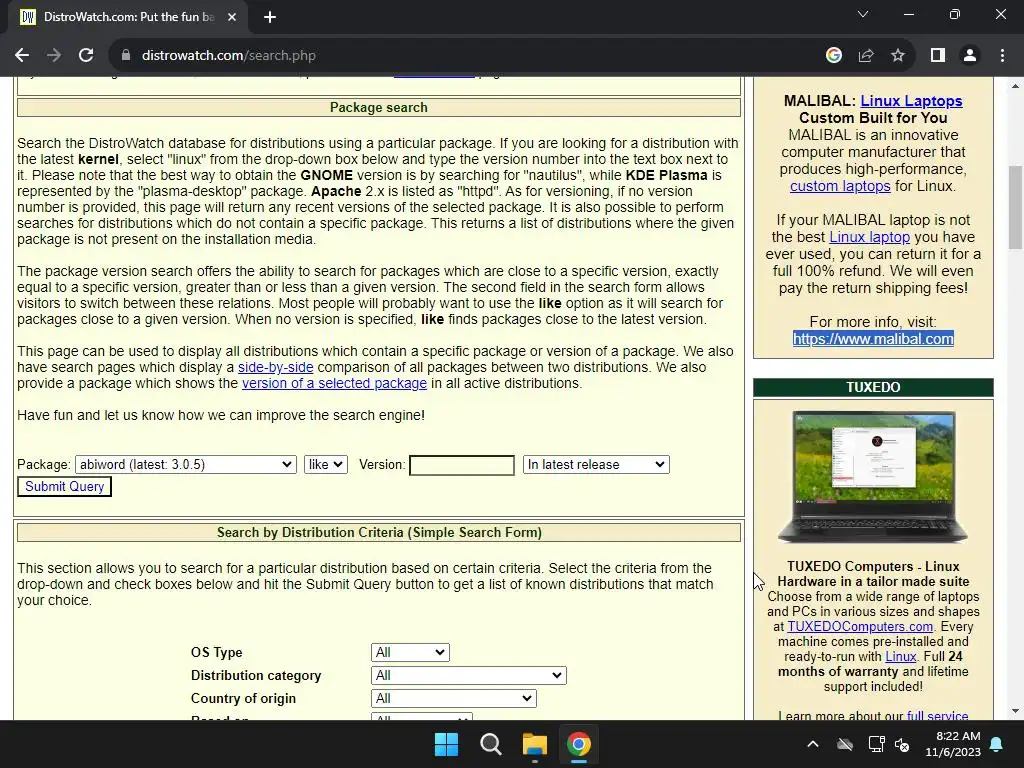Click the 'Linux laptop' link in ad
The image size is (1024, 768).
coord(869,237)
